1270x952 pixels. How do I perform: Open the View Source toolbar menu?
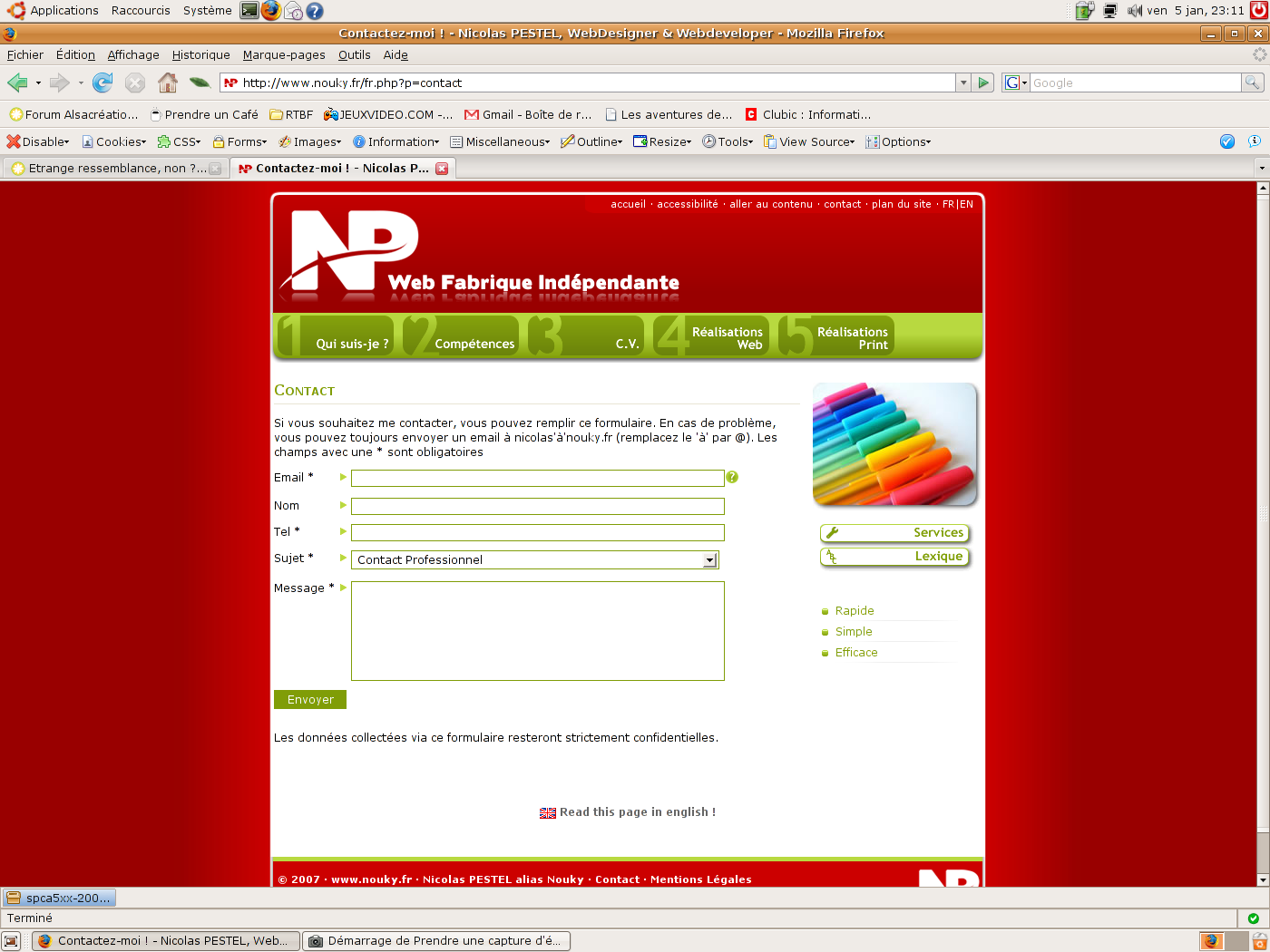click(810, 141)
